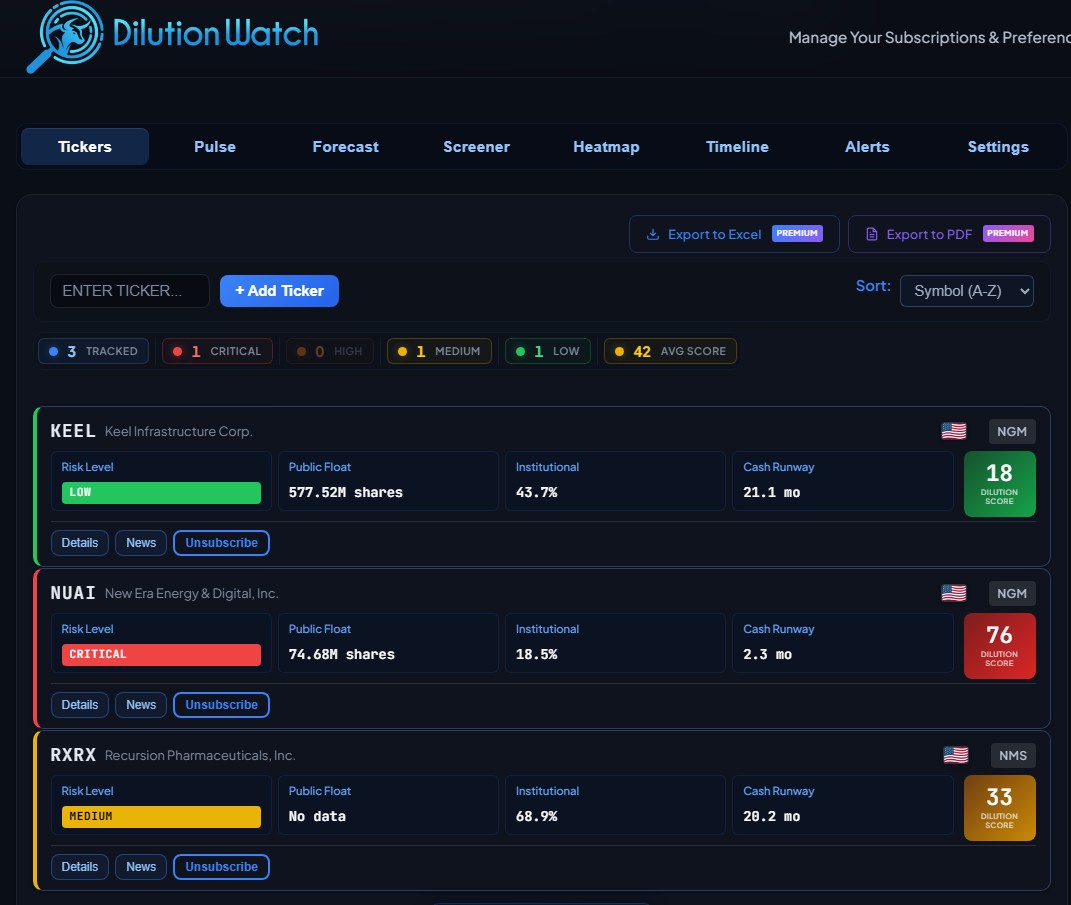Click the 43.7% institutional value

(536, 492)
